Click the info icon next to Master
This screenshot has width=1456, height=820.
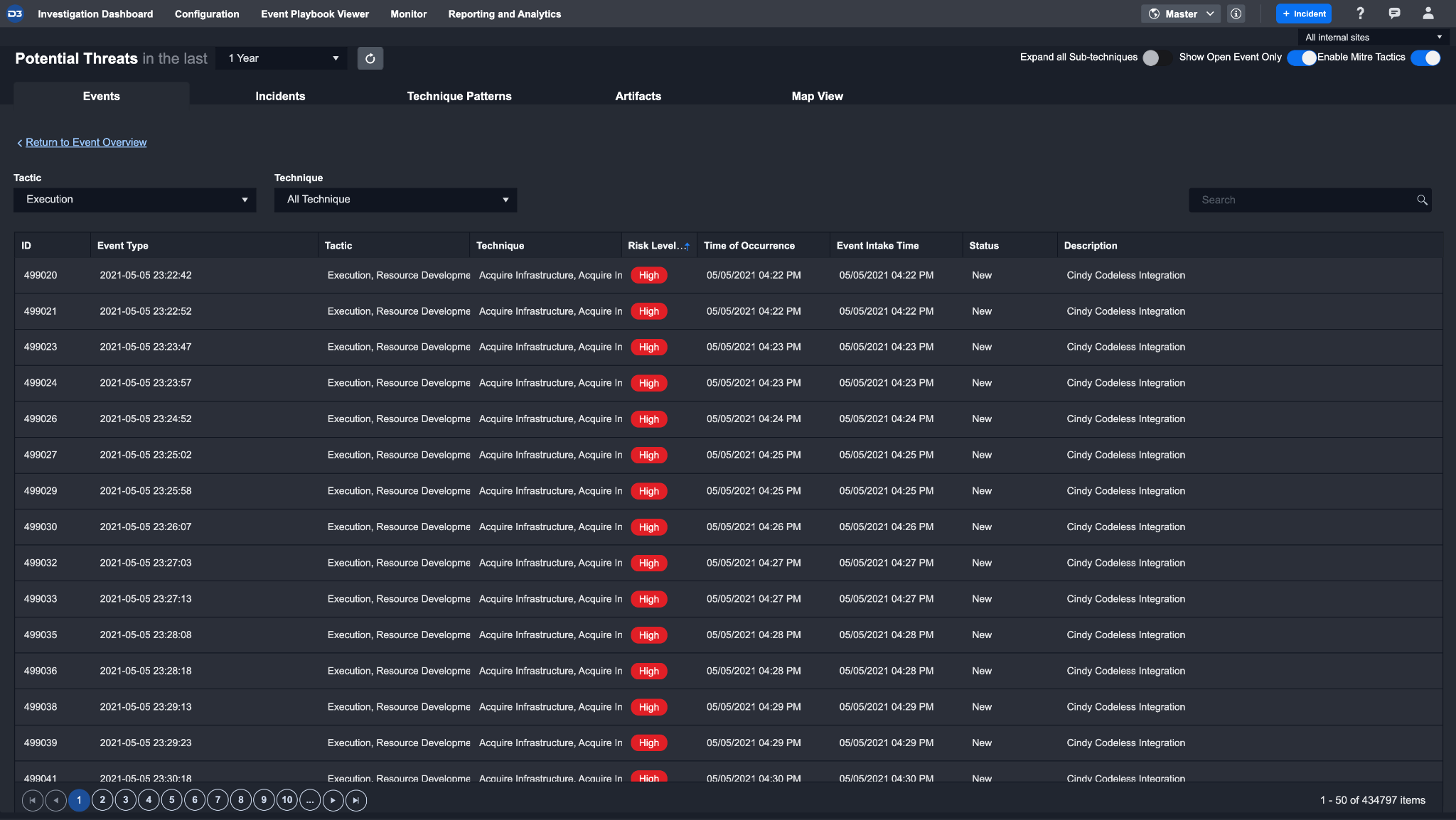(1236, 14)
